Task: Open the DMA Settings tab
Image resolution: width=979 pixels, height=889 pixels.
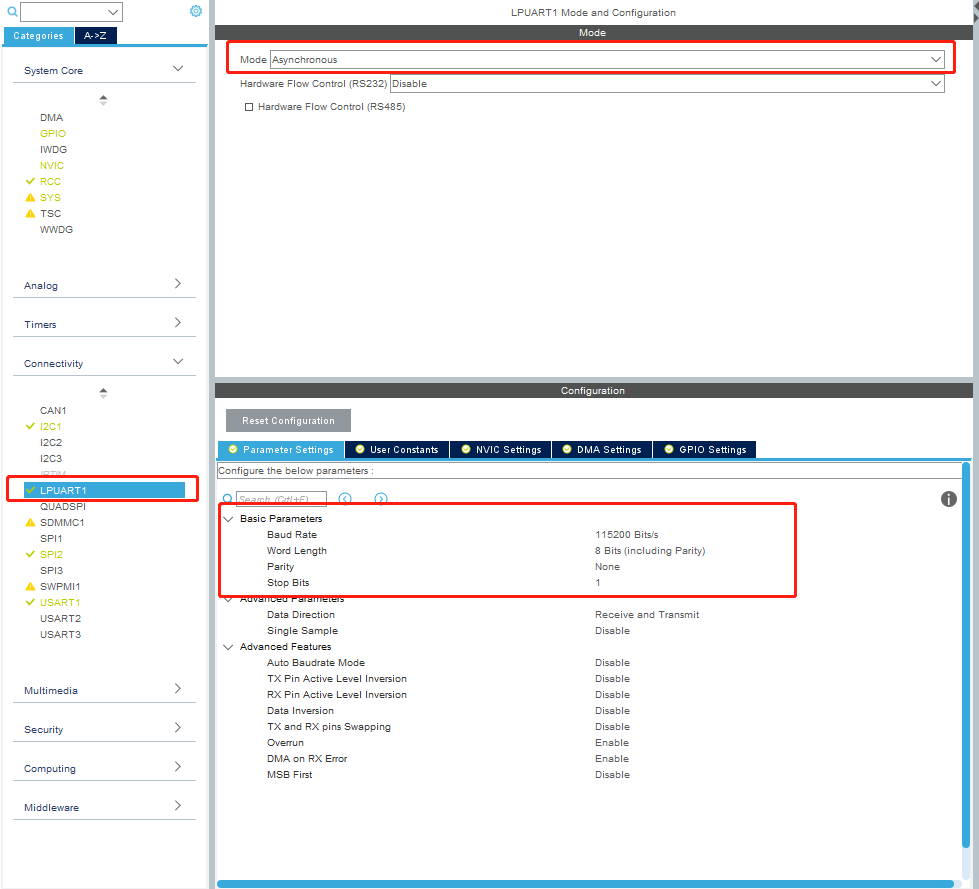Action: point(603,449)
